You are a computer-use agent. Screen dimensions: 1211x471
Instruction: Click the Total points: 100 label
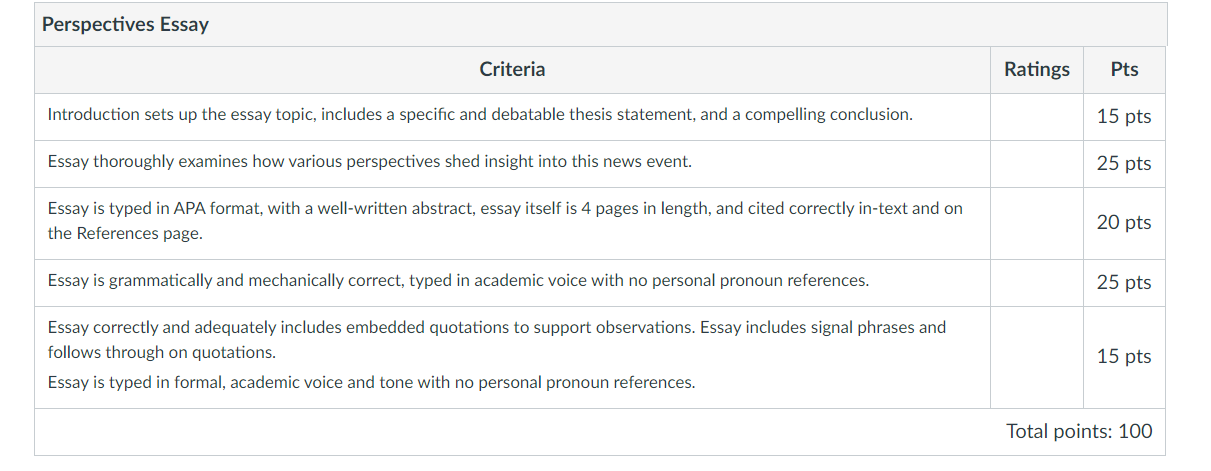(1079, 431)
